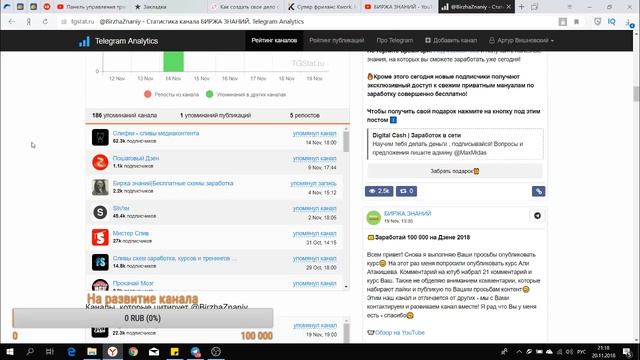Click the БИРЖА ЗНАНИЙ green avatar
Image resolution: width=640 pixels, height=360 pixels.
[x=373, y=218]
